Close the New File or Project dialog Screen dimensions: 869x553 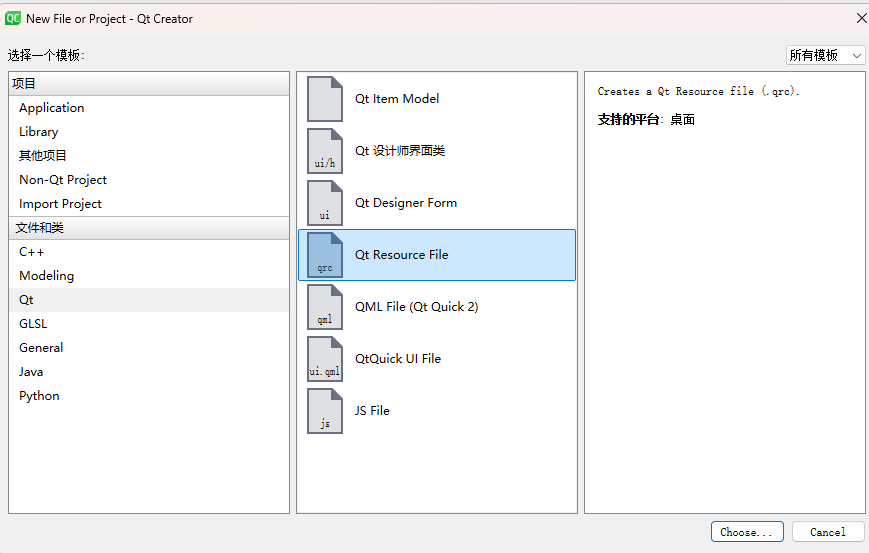click(x=861, y=18)
